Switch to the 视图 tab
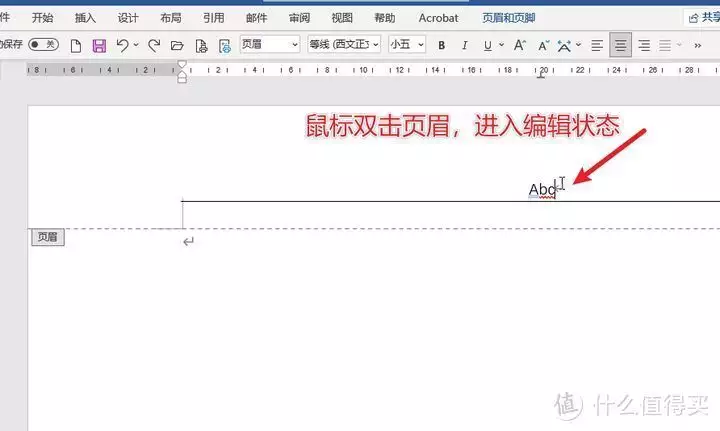Image resolution: width=720 pixels, height=431 pixels. coord(342,18)
